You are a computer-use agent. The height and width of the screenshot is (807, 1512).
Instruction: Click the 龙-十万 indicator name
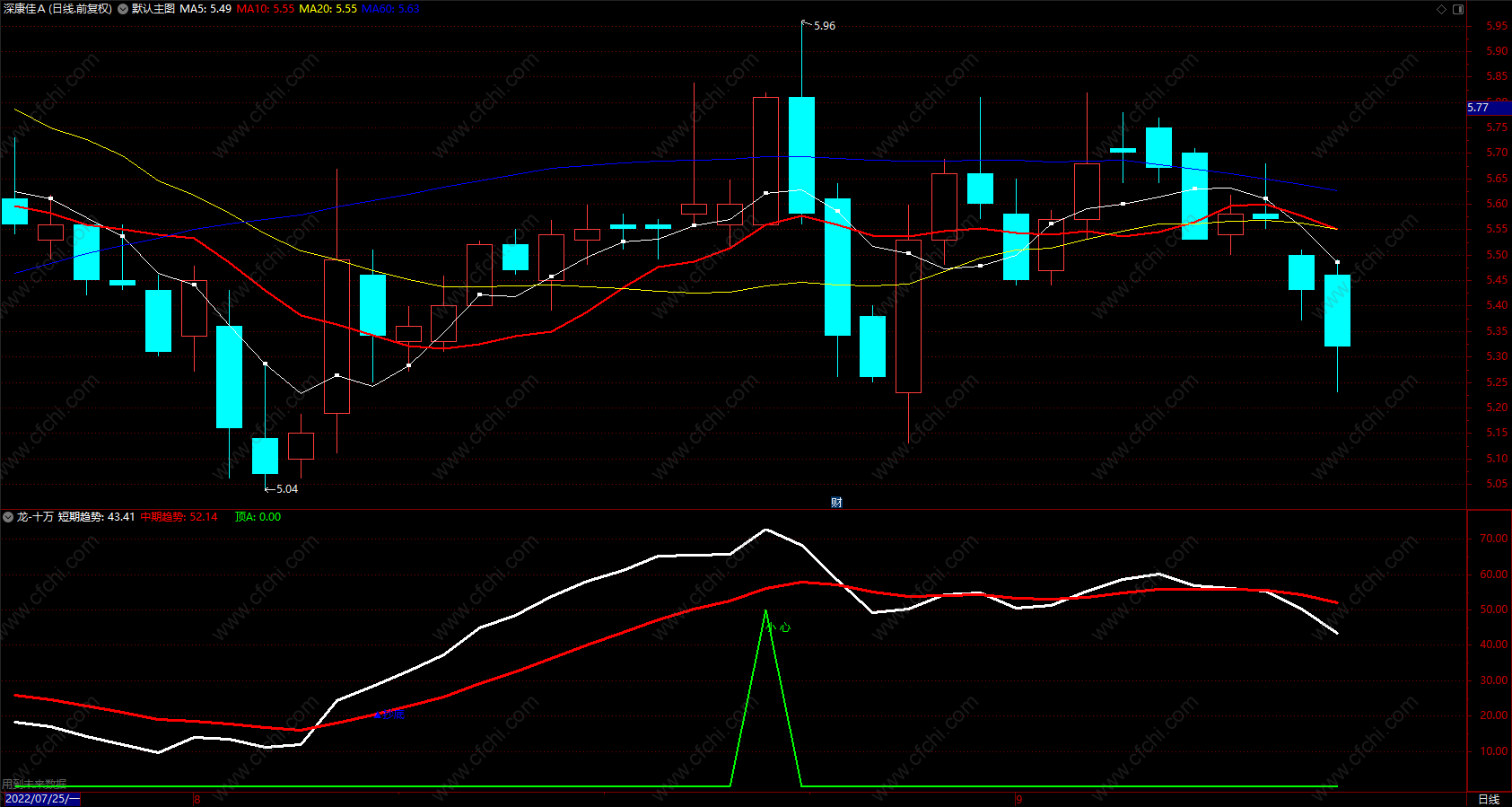coord(35,517)
